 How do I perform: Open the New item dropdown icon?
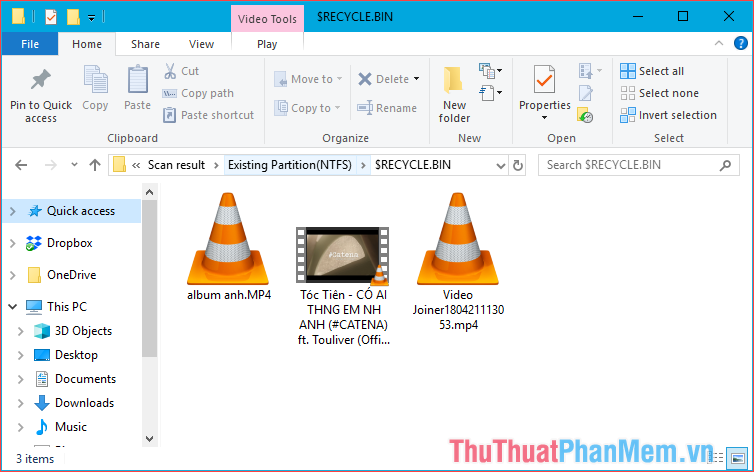[x=490, y=71]
